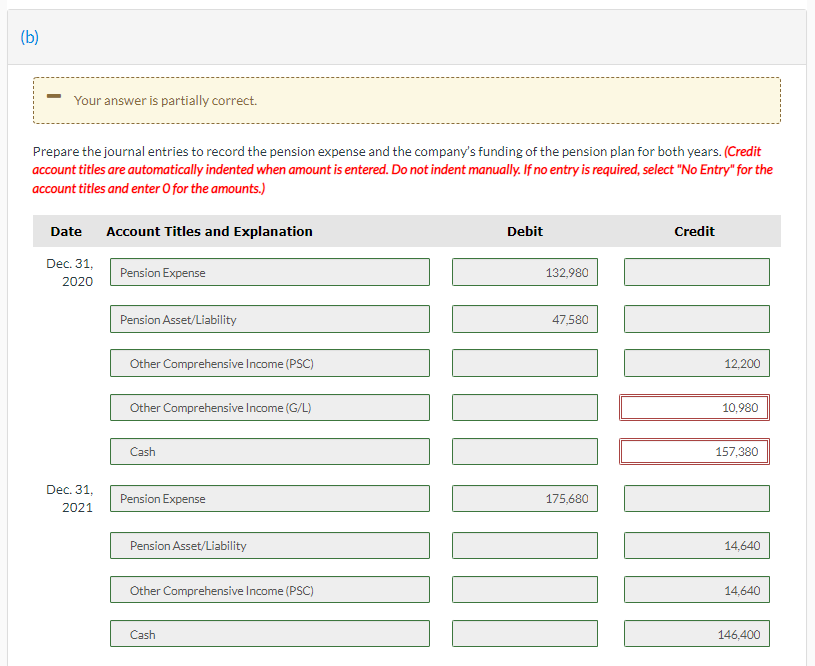This screenshot has height=666, width=815.
Task: Click the credit field showing 146,400
Action: tap(696, 633)
